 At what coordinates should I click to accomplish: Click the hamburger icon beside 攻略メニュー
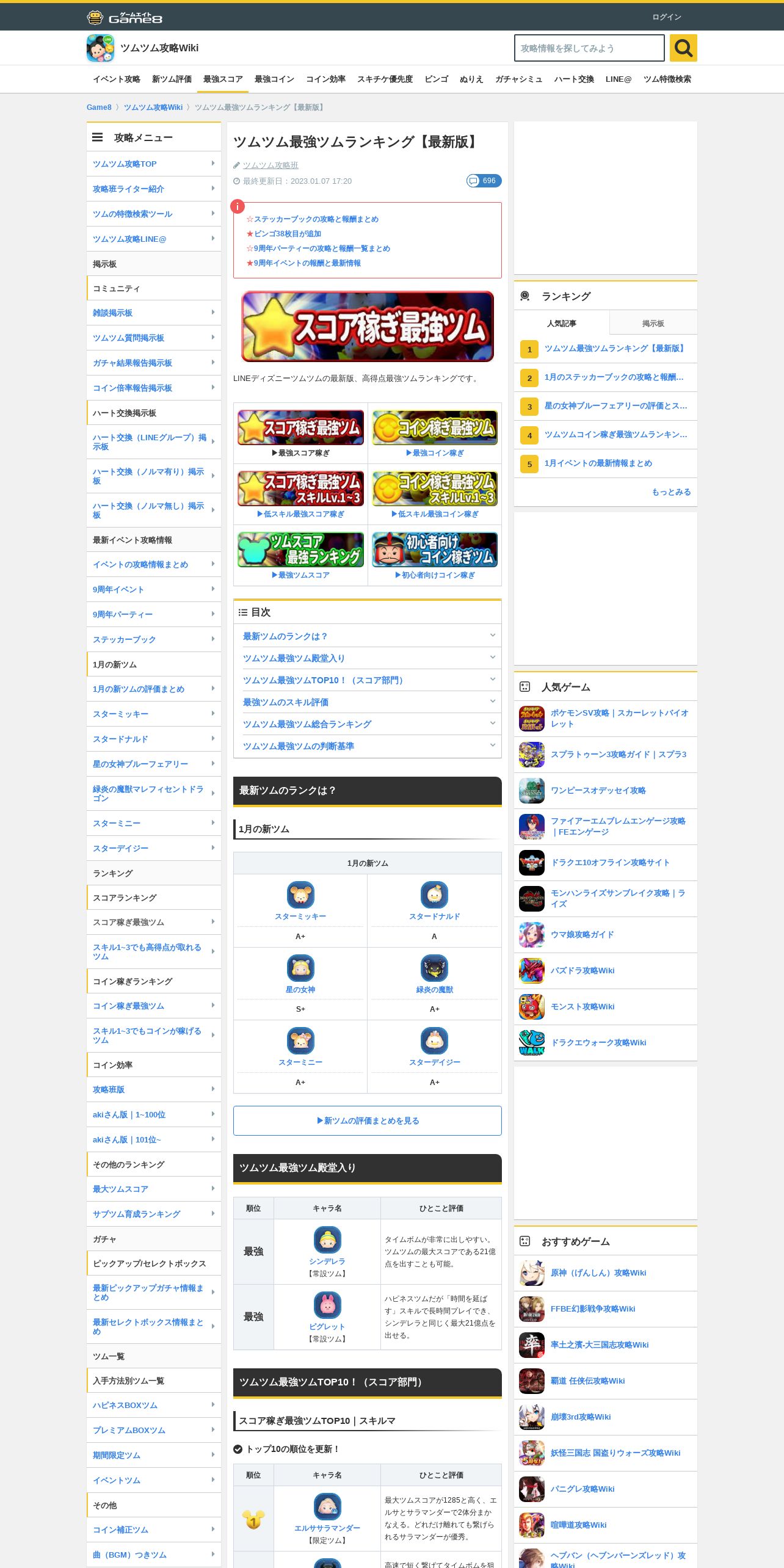pos(98,137)
